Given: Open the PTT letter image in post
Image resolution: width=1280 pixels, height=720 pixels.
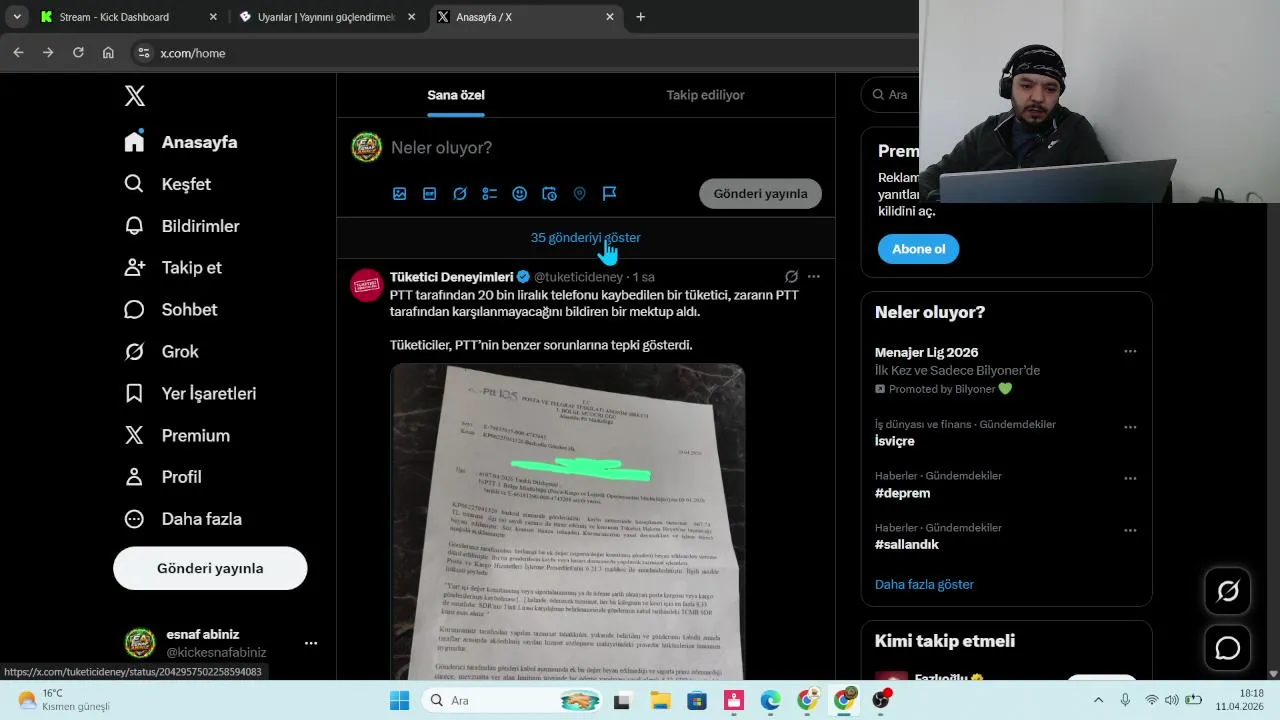Looking at the screenshot, I should click(567, 522).
